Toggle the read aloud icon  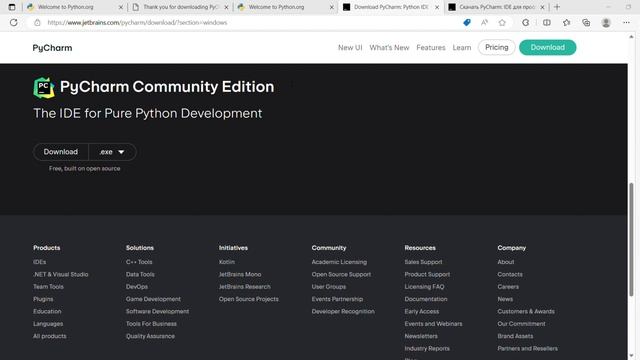(484, 22)
